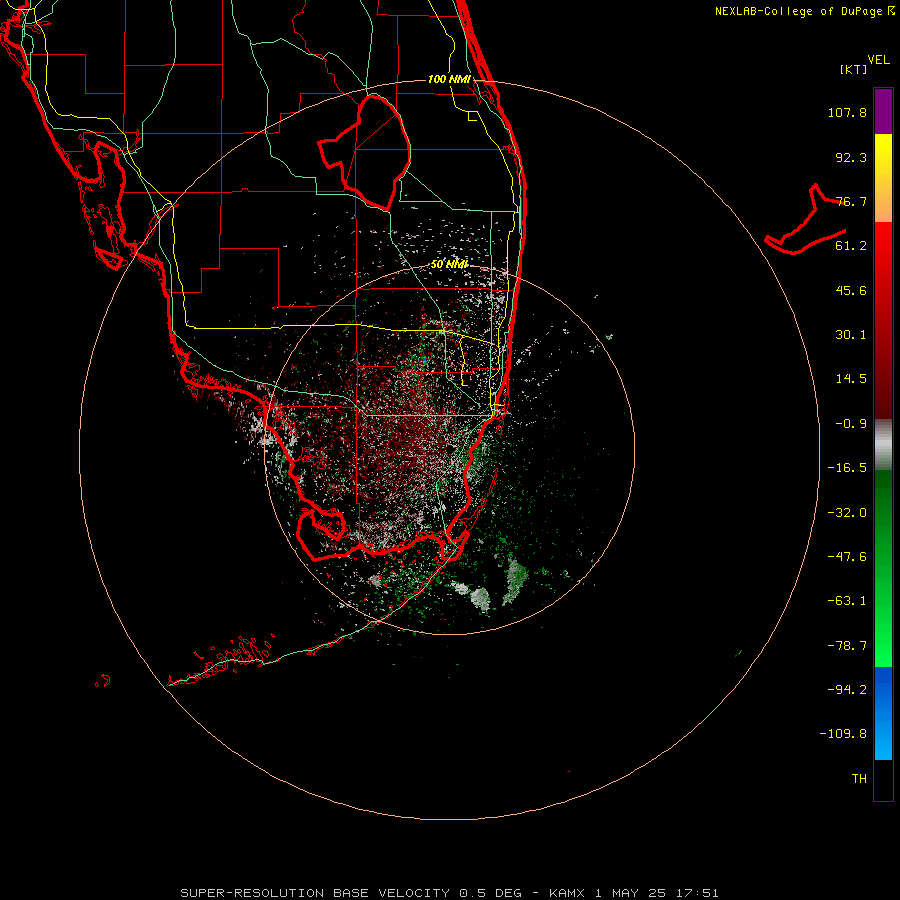Viewport: 900px width, 900px height.
Task: Click the [KT] units label
Action: pyautogui.click(x=853, y=69)
